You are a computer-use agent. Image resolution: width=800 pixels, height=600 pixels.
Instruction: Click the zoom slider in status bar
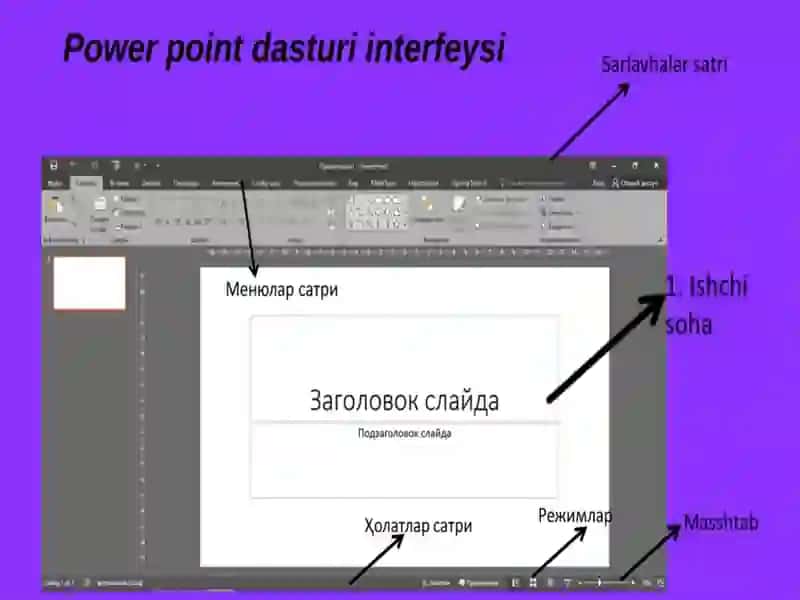(x=607, y=582)
